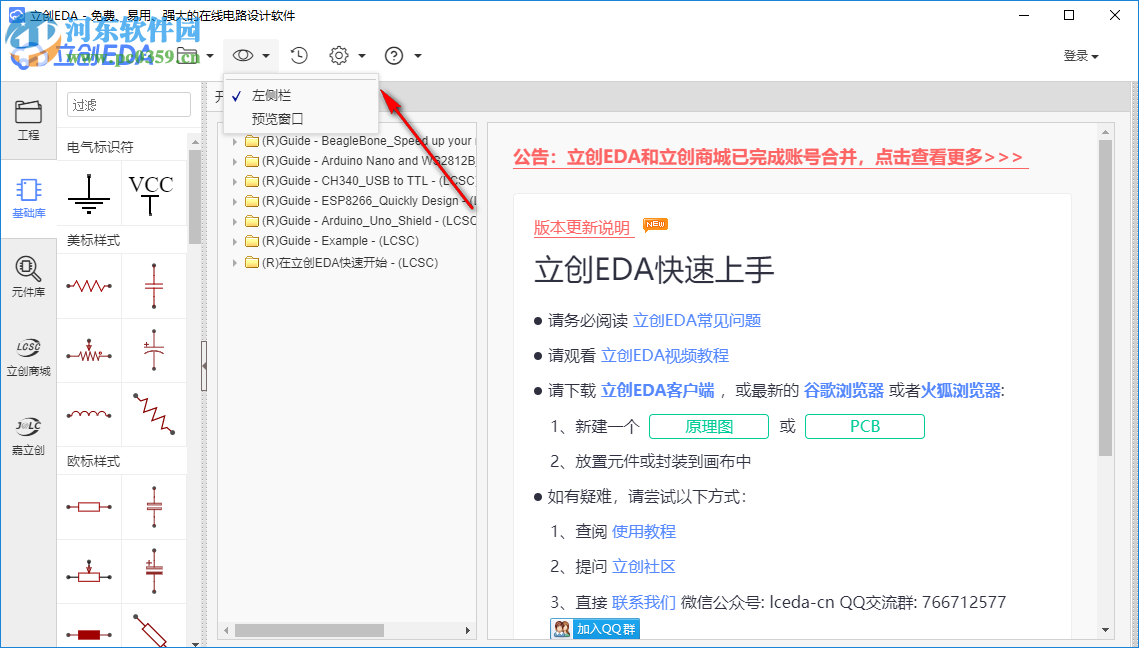Image resolution: width=1139 pixels, height=648 pixels.
Task: Select the EU-style potentiometer symbol
Action: (89, 572)
